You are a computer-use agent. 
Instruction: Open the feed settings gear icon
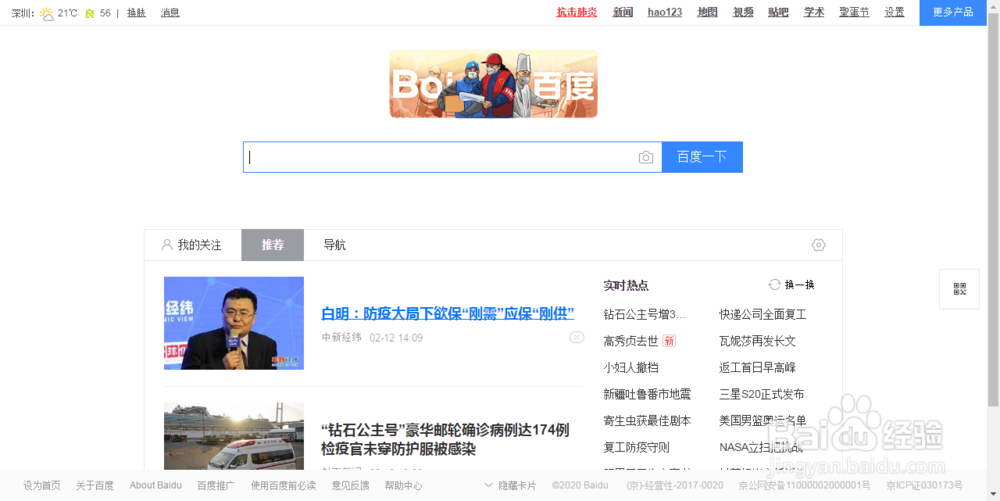point(818,245)
